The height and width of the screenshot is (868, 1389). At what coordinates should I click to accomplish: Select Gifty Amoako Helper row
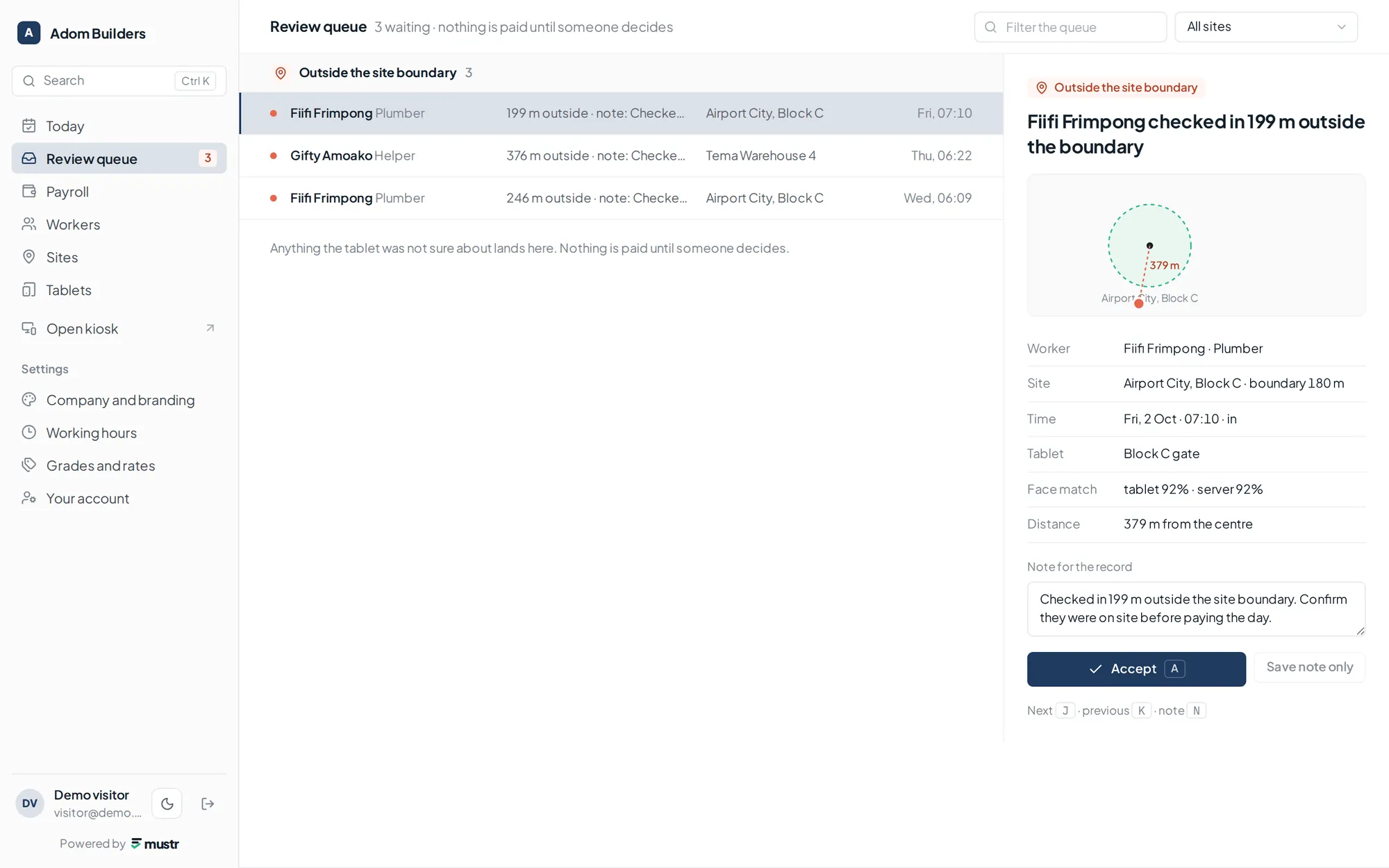coord(622,156)
